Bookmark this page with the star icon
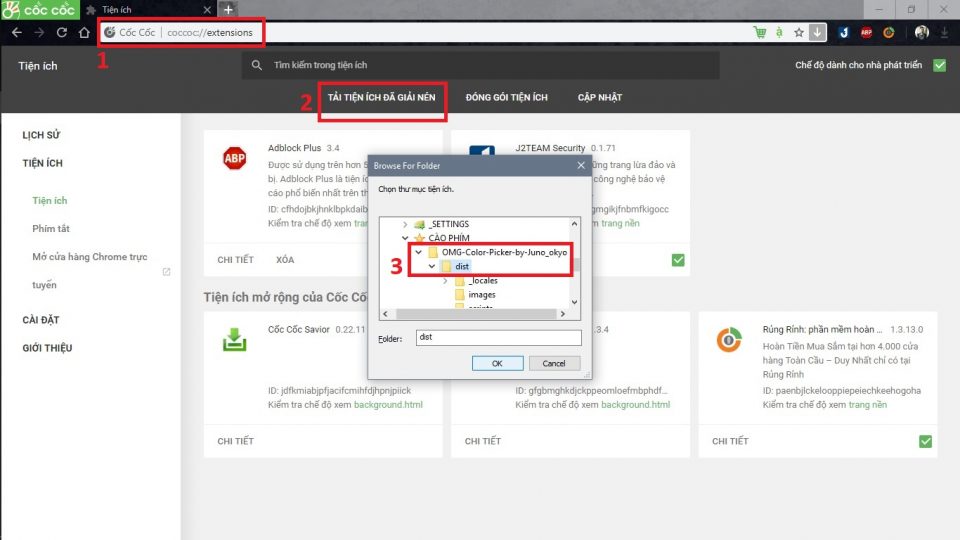Screen dimensions: 960x540 [x=798, y=33]
